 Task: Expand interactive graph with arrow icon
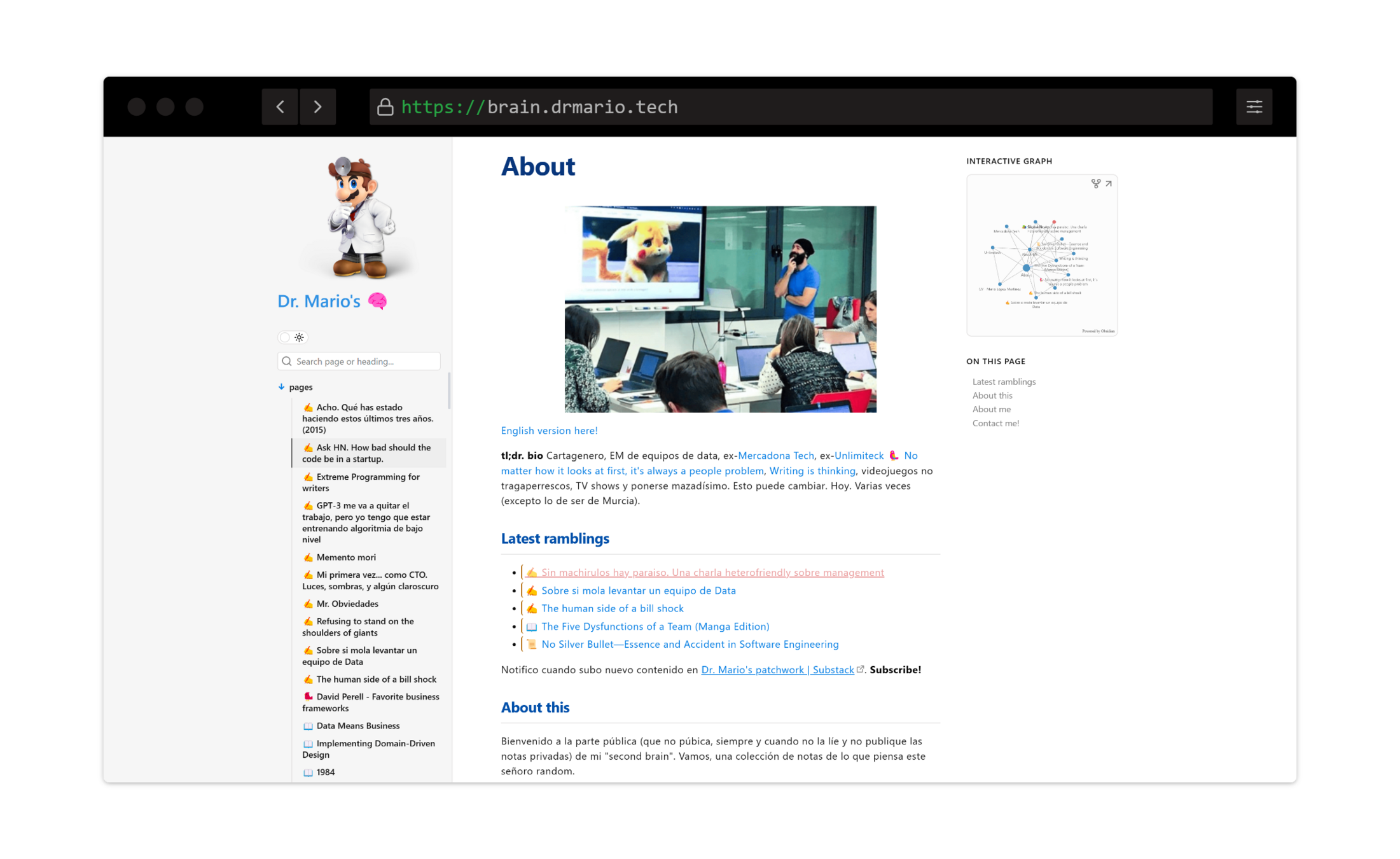point(1109,184)
